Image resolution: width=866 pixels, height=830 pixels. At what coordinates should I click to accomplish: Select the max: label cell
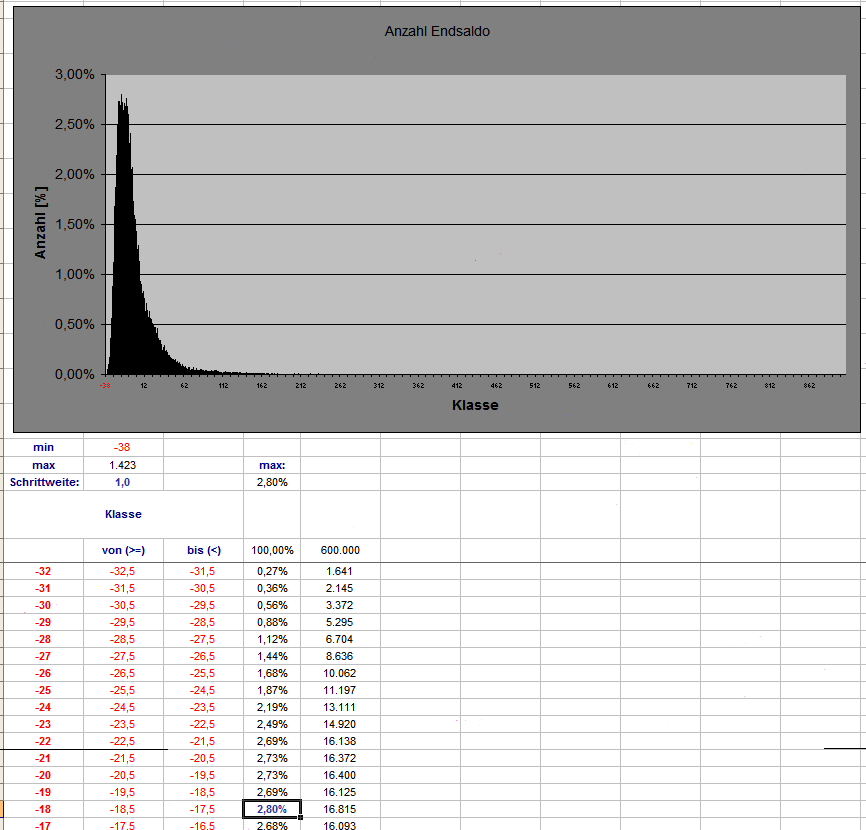[x=272, y=465]
